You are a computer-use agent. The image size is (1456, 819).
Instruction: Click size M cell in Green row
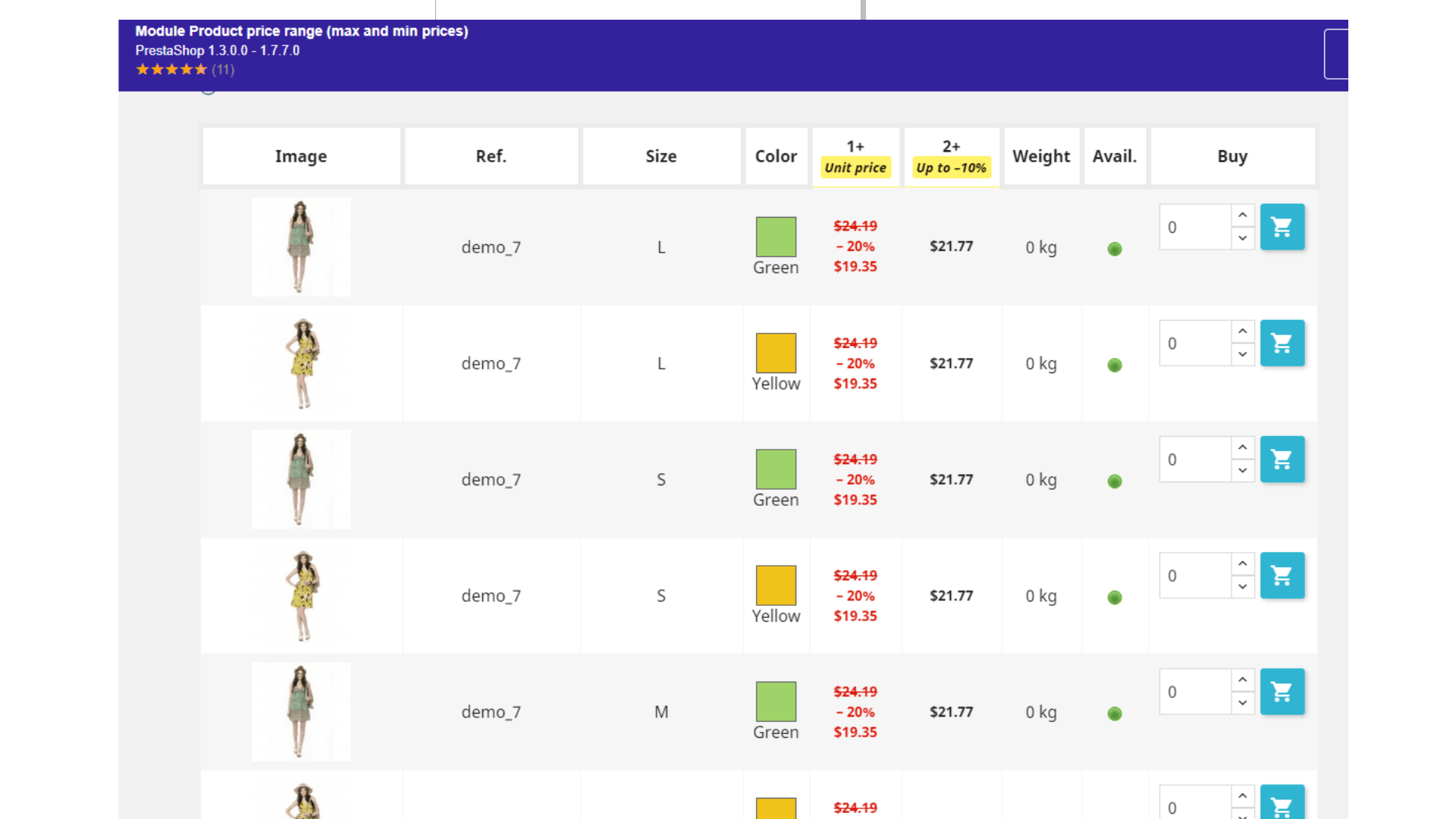pyautogui.click(x=661, y=712)
